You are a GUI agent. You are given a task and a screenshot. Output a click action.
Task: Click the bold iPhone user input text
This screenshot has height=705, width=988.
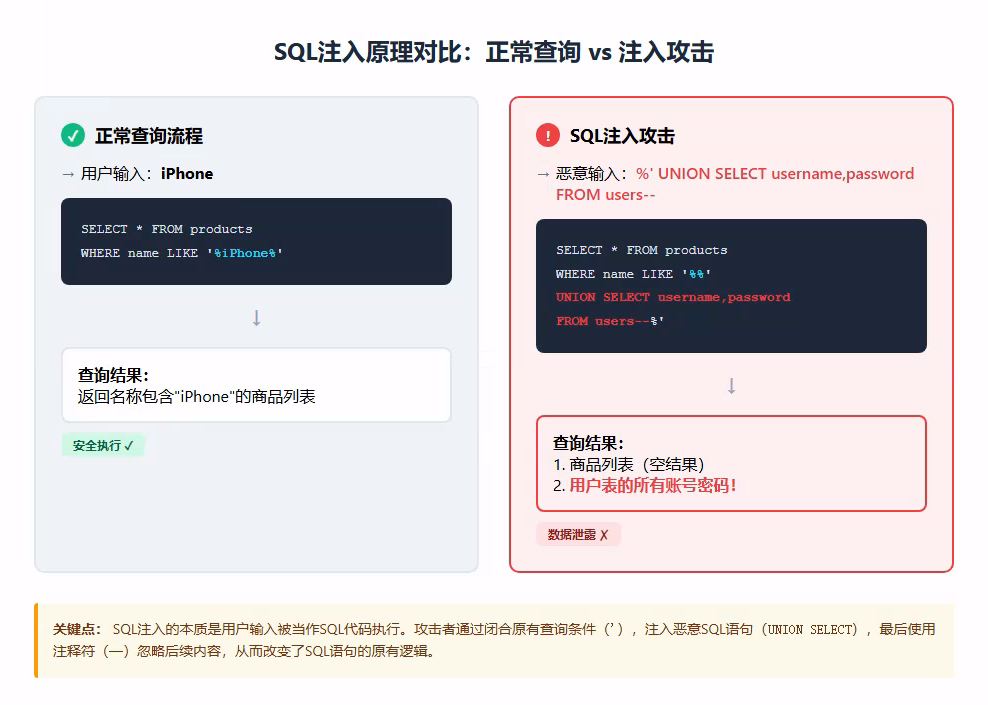coord(187,174)
